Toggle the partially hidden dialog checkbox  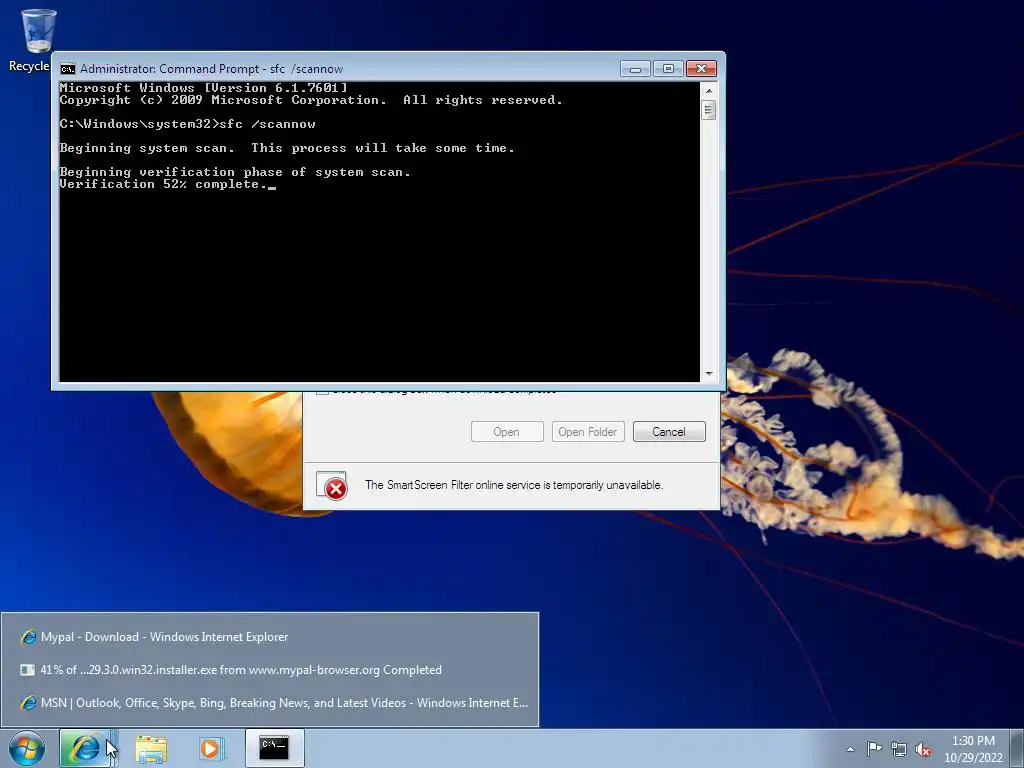pos(322,392)
